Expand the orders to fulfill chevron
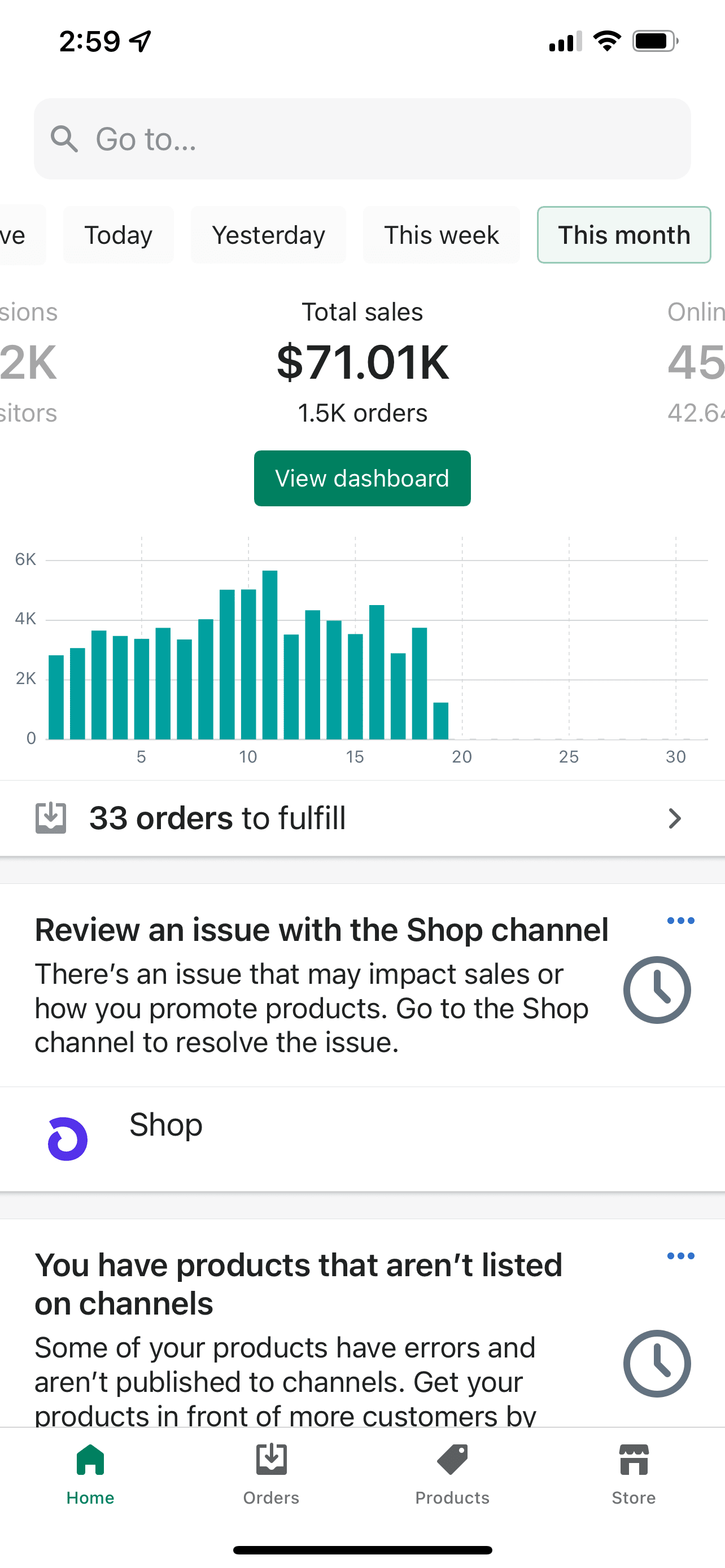The width and height of the screenshot is (725, 1568). tap(674, 818)
